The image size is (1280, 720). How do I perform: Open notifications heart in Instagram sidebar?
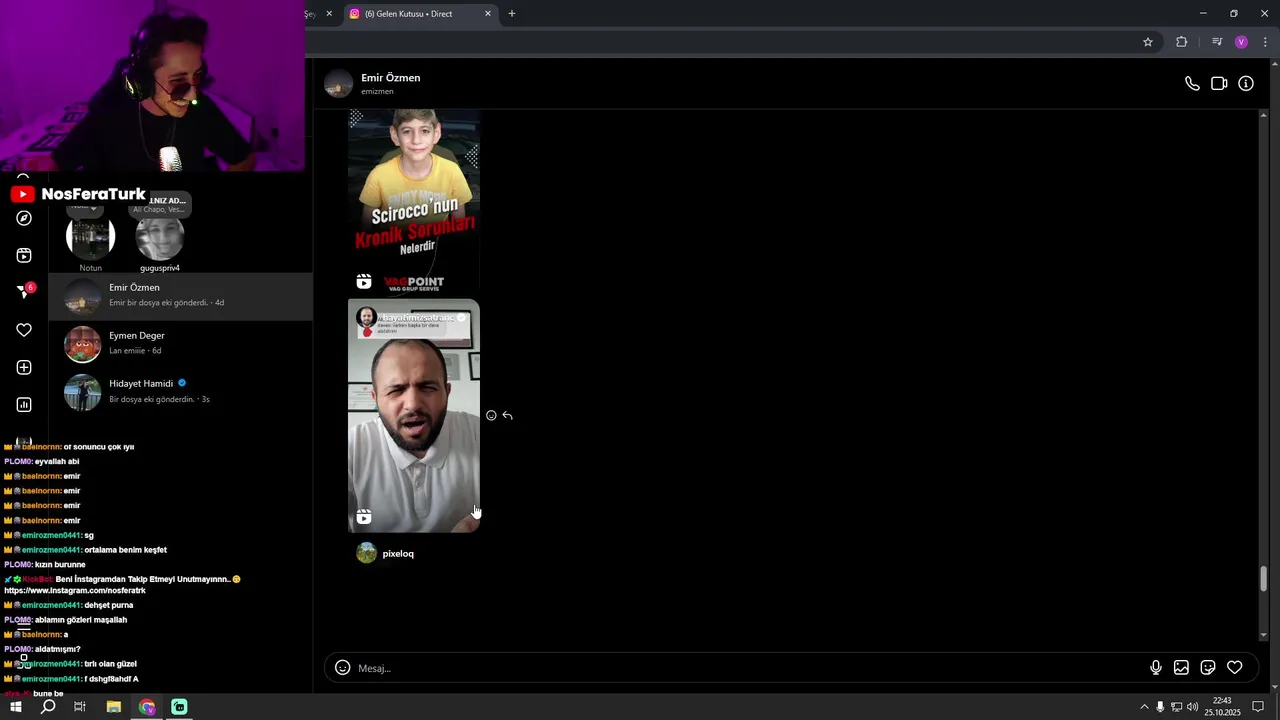(x=24, y=330)
